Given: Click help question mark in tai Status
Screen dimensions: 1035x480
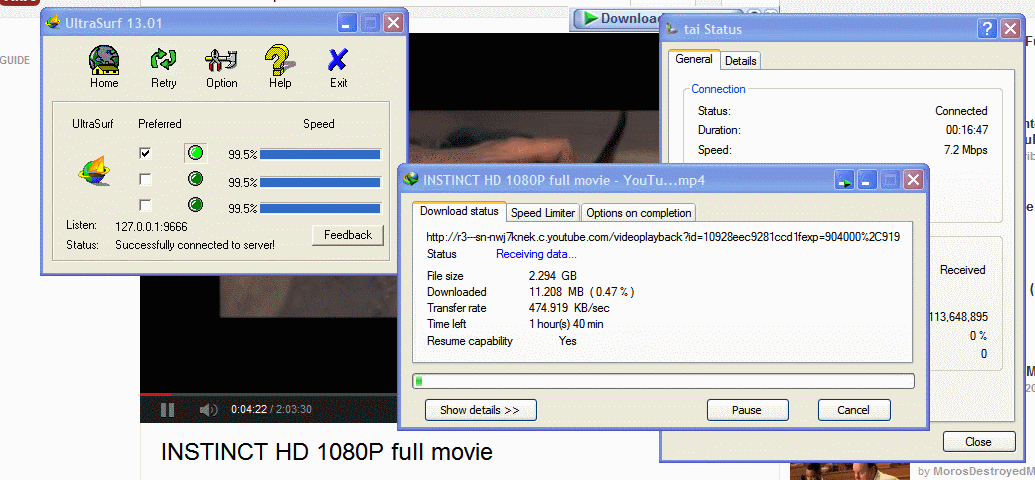Looking at the screenshot, I should (987, 28).
